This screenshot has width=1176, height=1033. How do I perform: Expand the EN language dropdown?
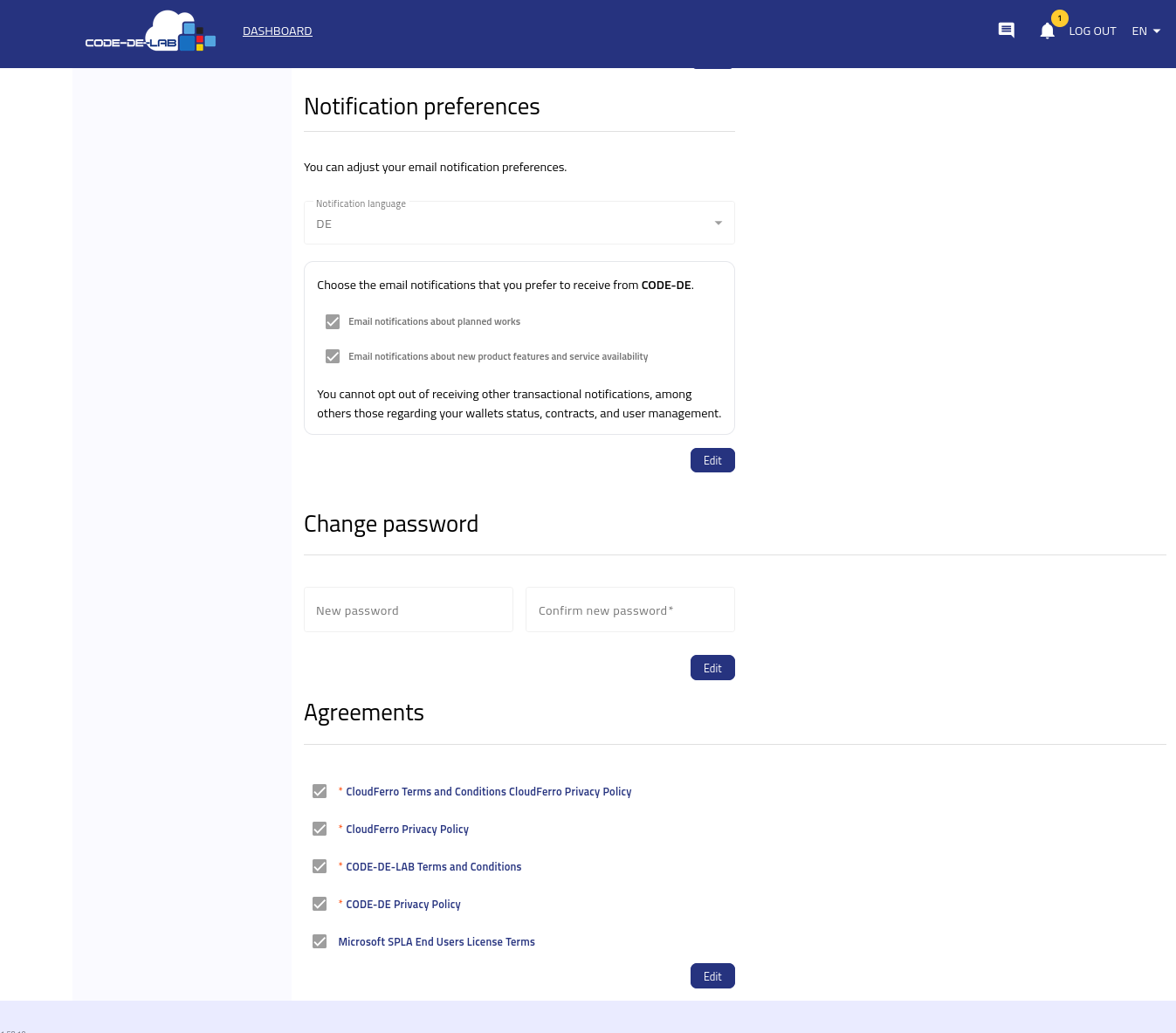tap(1145, 31)
